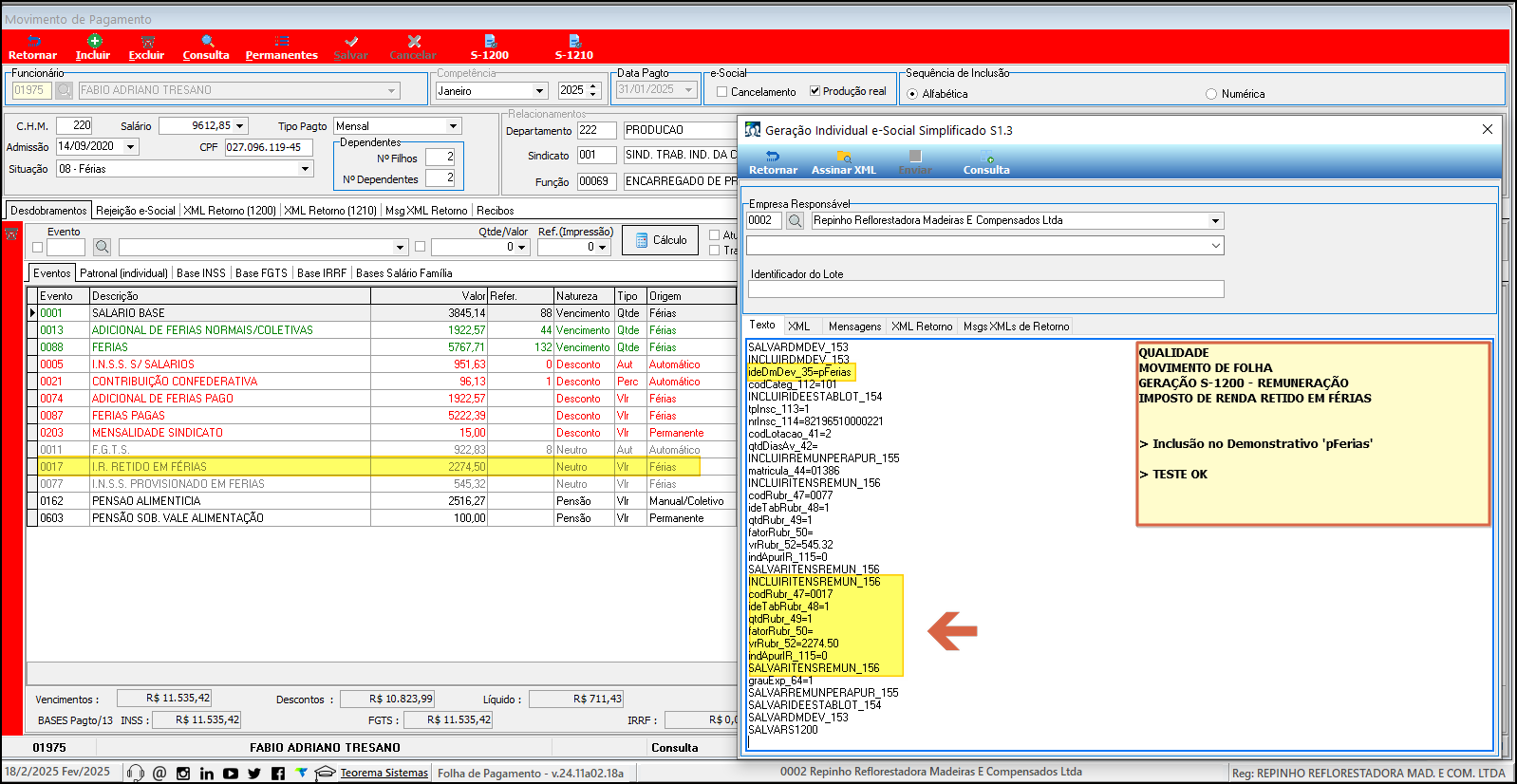Screen dimensions: 1517x784
Task: Switch to Rejeição e-Social tab
Action: 136,211
